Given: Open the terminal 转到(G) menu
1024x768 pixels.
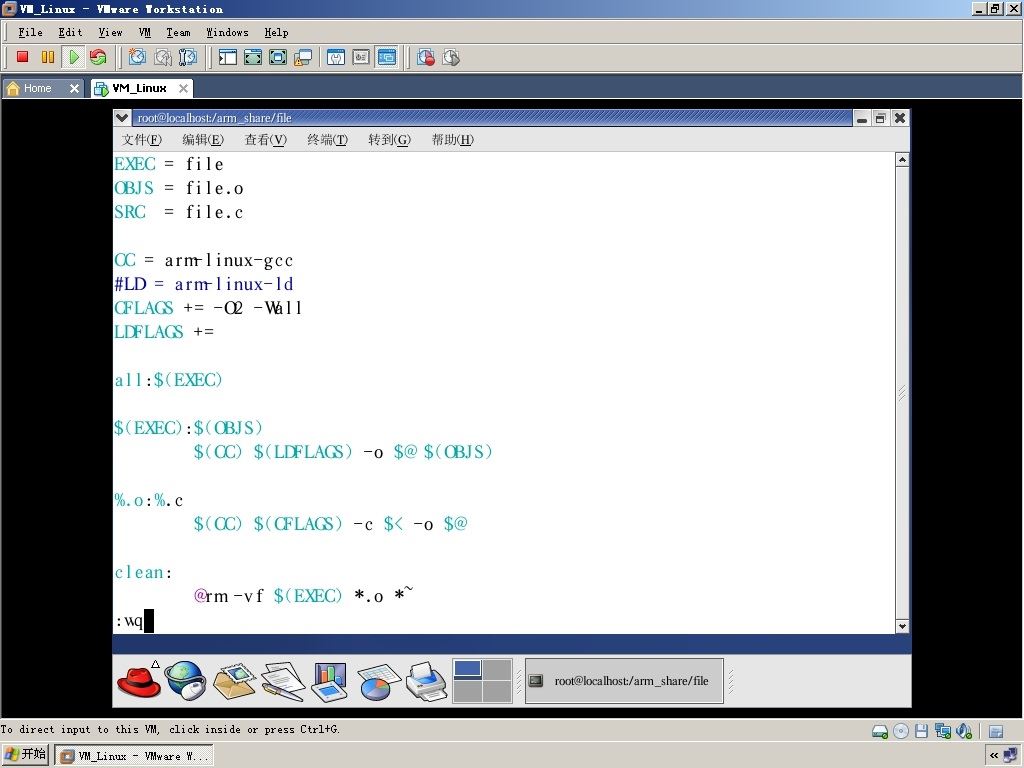Looking at the screenshot, I should pyautogui.click(x=389, y=139).
